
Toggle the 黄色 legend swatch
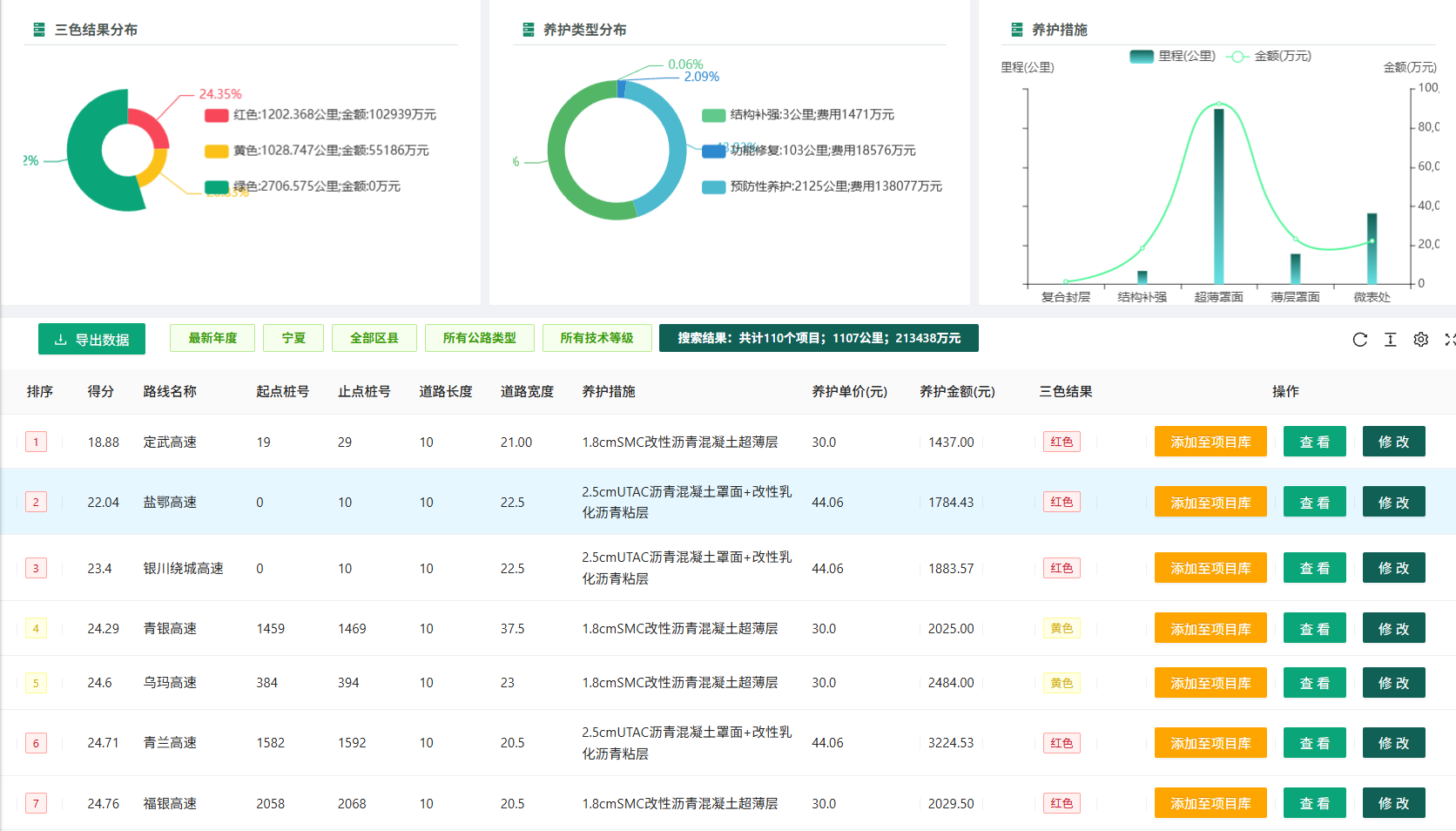[217, 151]
